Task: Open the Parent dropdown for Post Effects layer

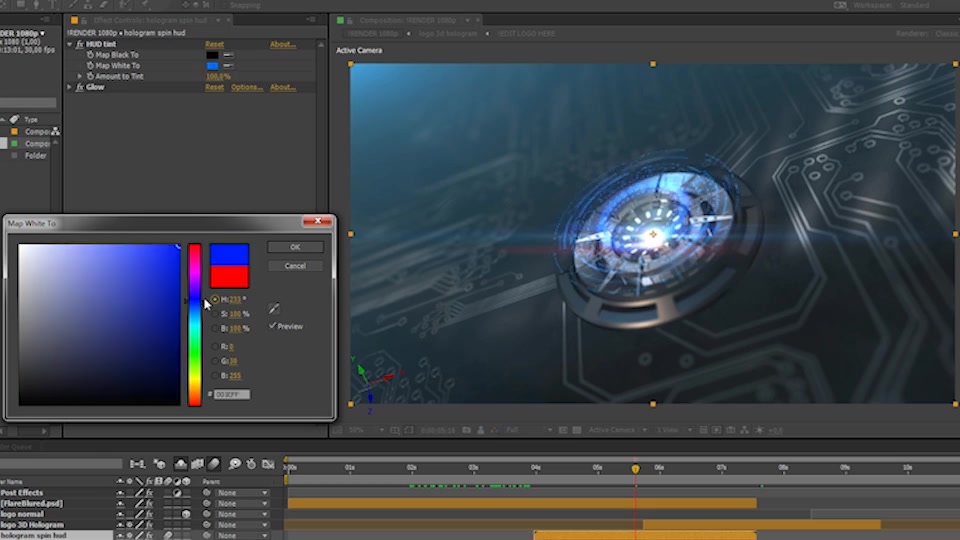Action: (242, 493)
